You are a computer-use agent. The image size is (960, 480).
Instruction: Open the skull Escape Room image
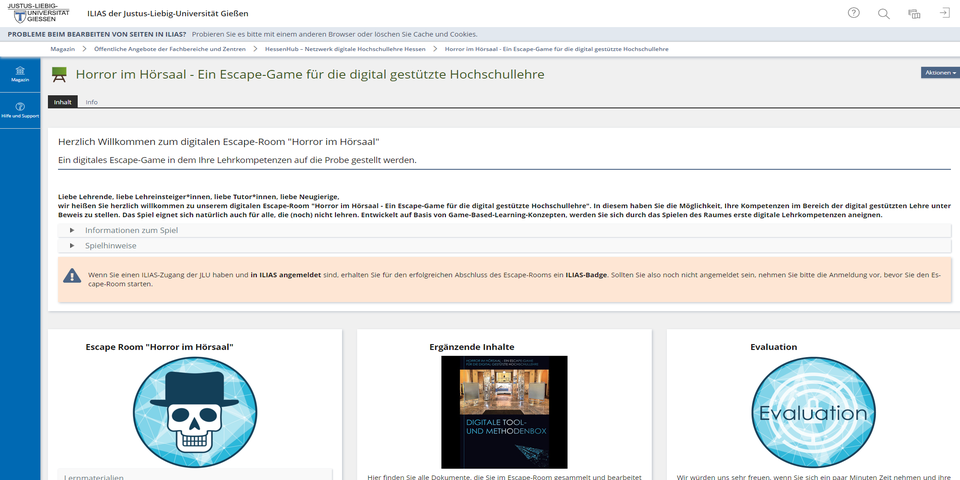point(195,412)
